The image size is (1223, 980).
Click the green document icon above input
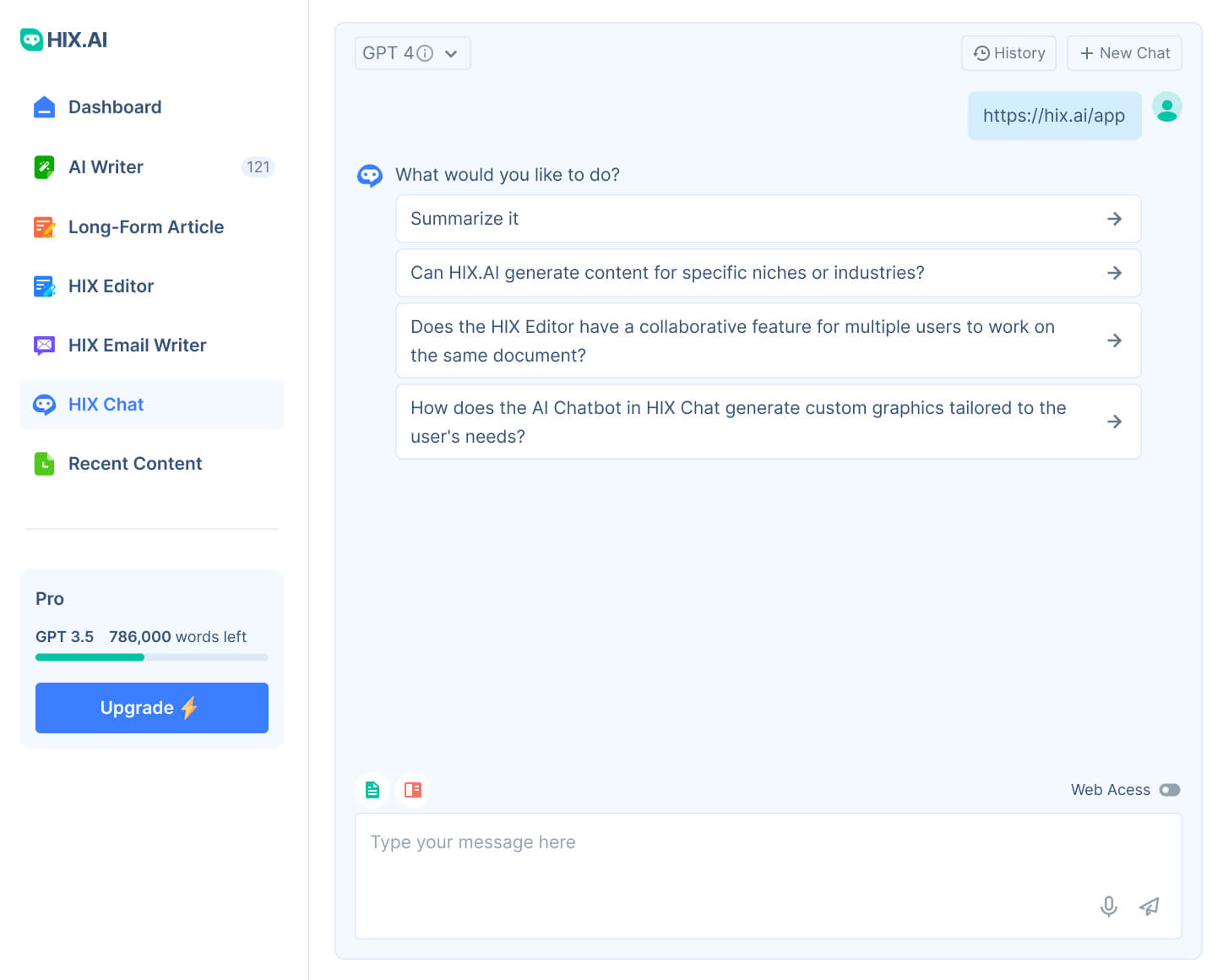[372, 790]
